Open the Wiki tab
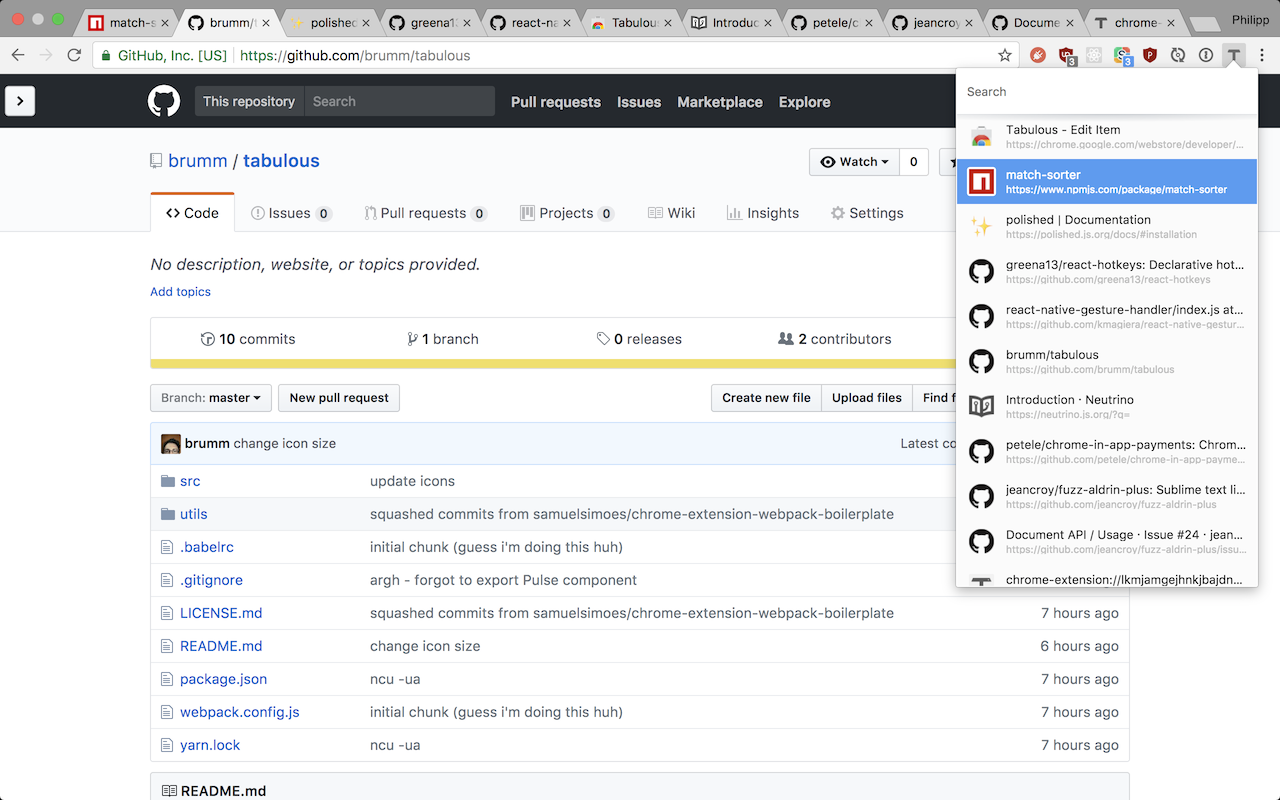Image resolution: width=1280 pixels, height=800 pixels. tap(671, 213)
